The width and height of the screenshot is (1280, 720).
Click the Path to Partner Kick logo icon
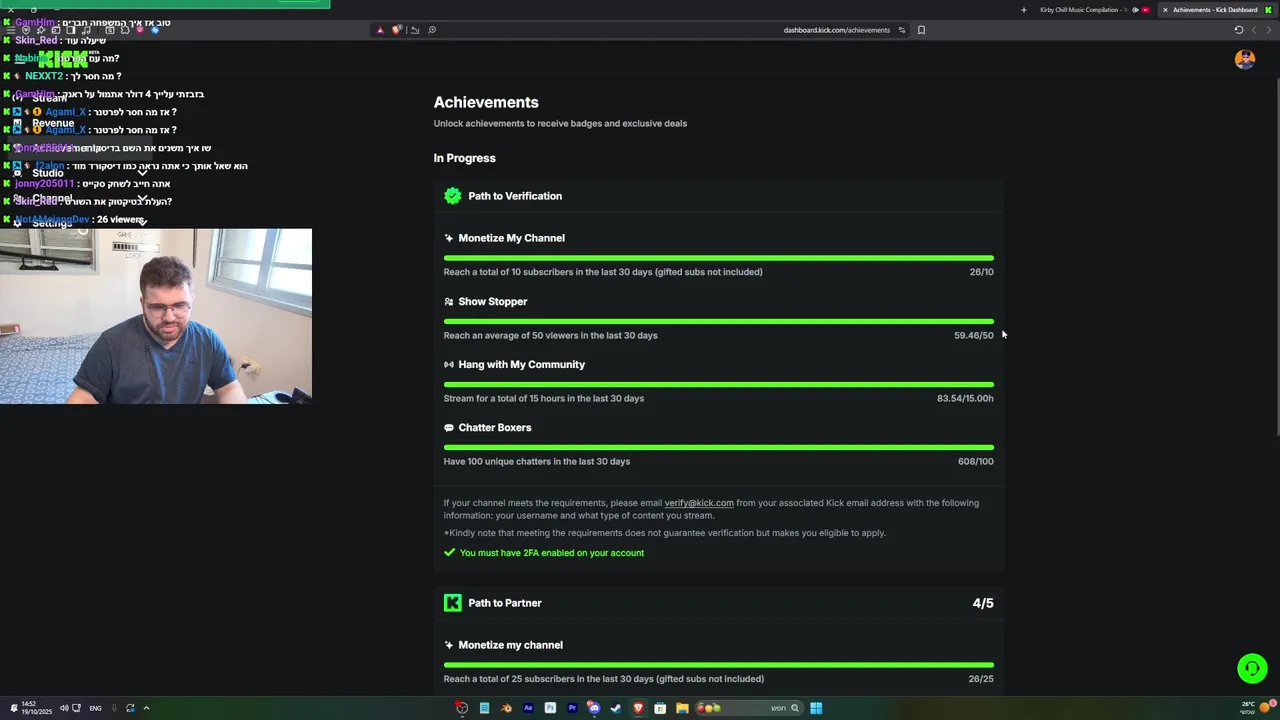[x=453, y=603]
